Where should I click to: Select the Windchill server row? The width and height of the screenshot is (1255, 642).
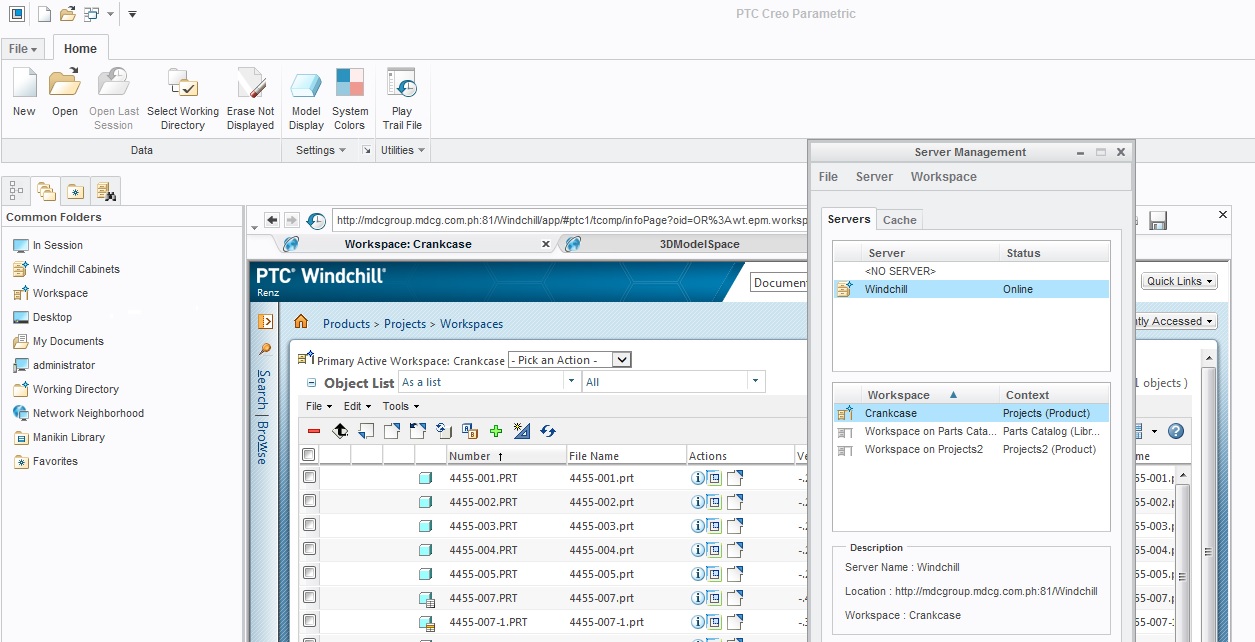coord(971,289)
